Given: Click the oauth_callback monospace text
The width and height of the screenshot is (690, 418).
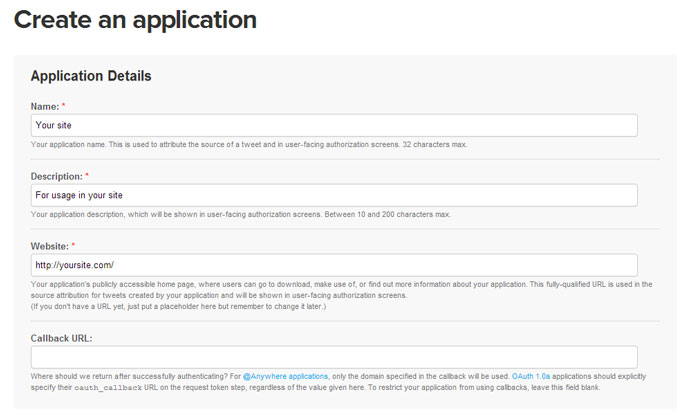Looking at the screenshot, I should click(x=108, y=388).
